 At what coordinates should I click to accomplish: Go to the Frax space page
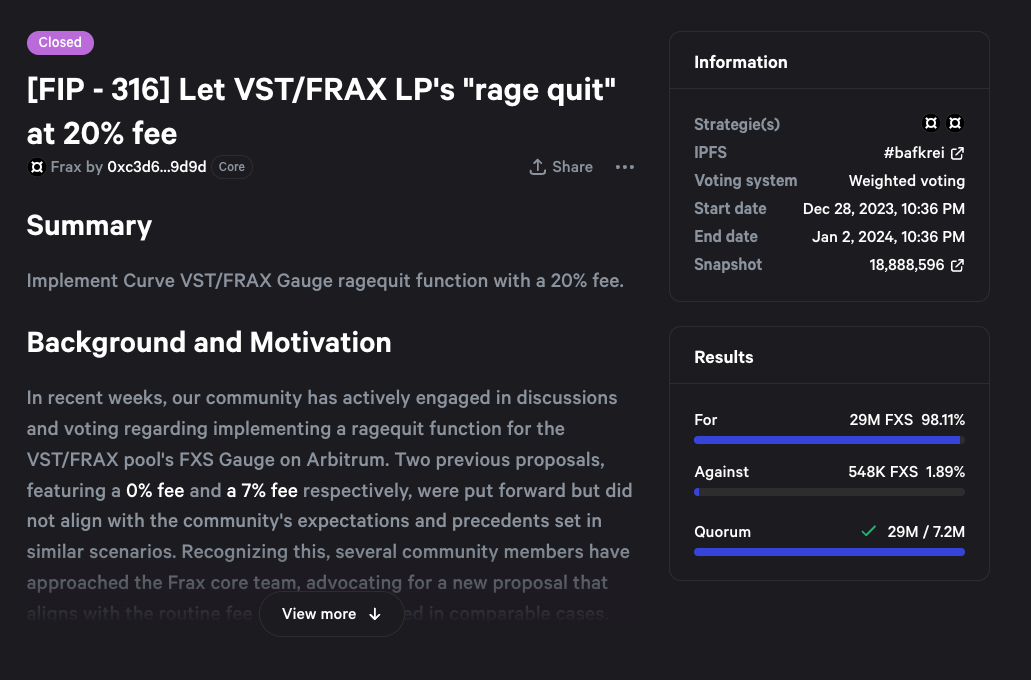[66, 167]
